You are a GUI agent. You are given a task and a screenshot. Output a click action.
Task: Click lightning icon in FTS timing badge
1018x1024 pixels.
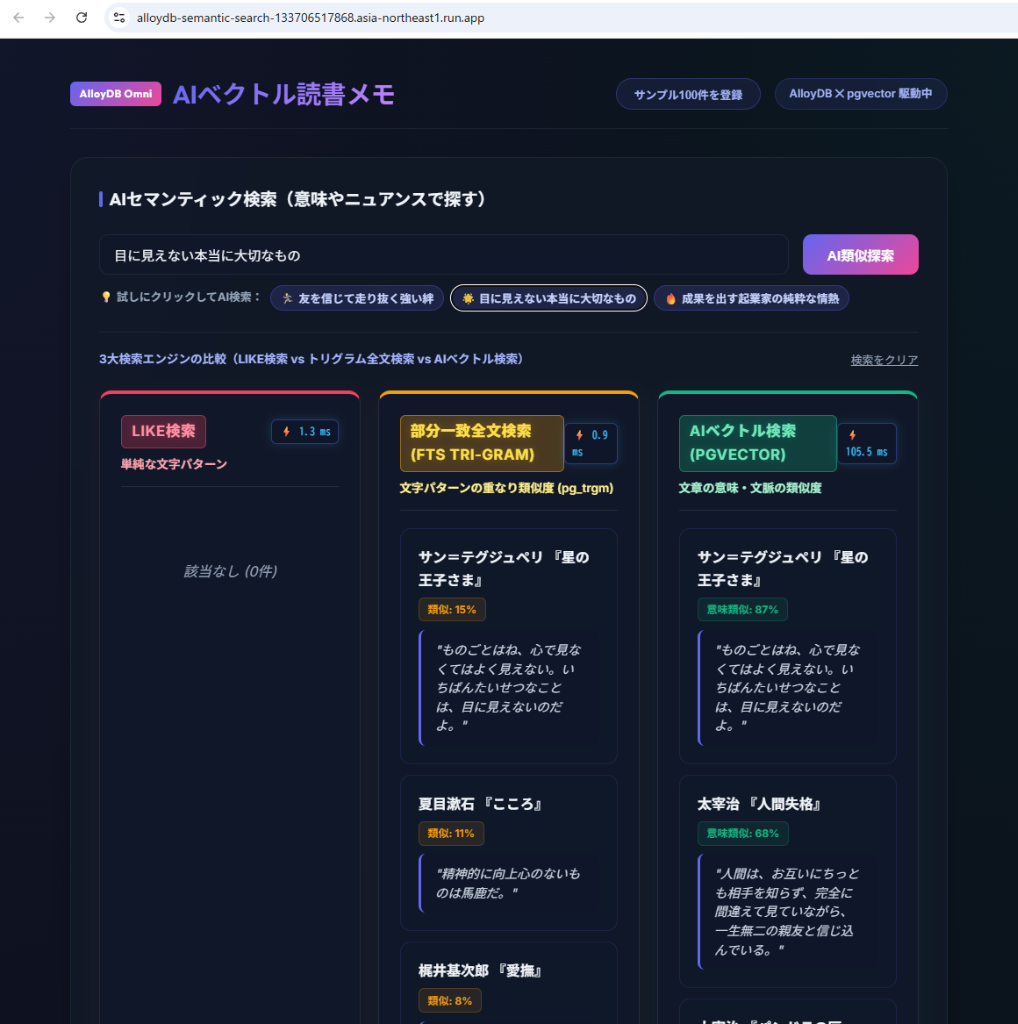pos(579,435)
